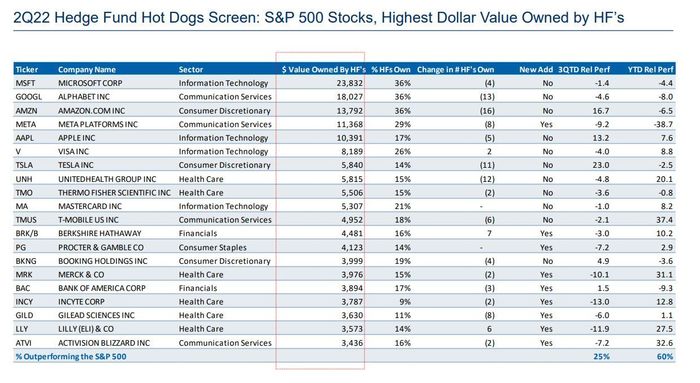Click the New Add column header

(536, 70)
